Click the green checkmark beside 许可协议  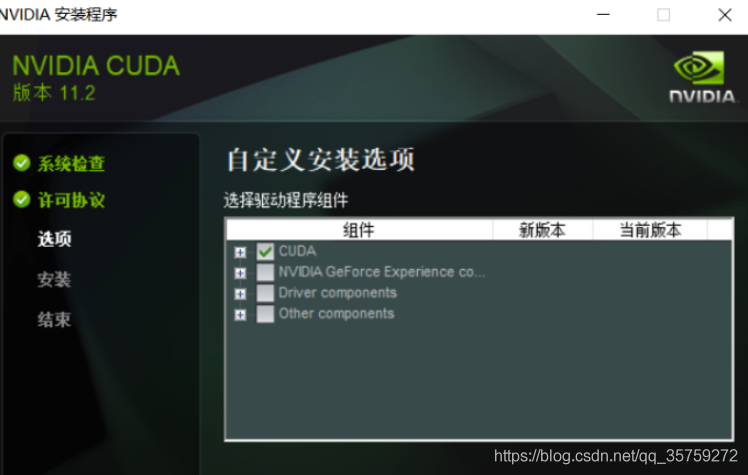tap(22, 200)
